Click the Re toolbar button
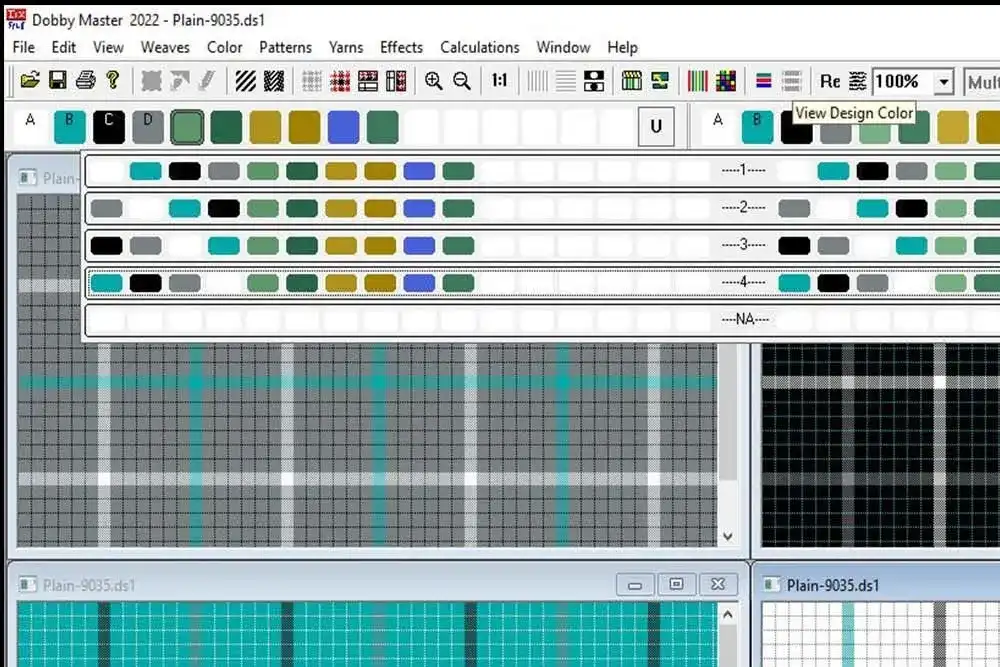The image size is (1000, 667). click(830, 81)
